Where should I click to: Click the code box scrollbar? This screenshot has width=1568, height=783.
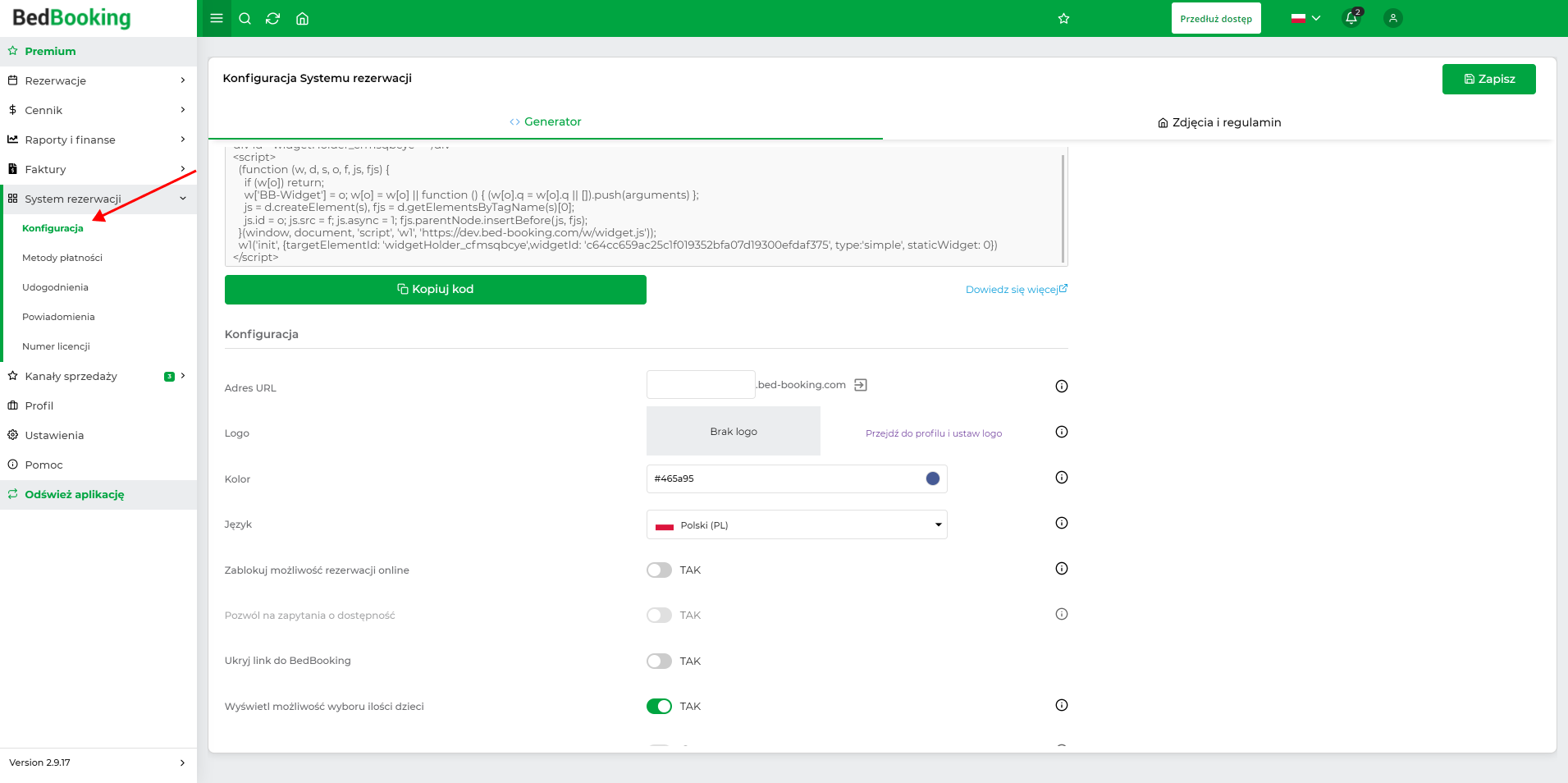point(1063,208)
